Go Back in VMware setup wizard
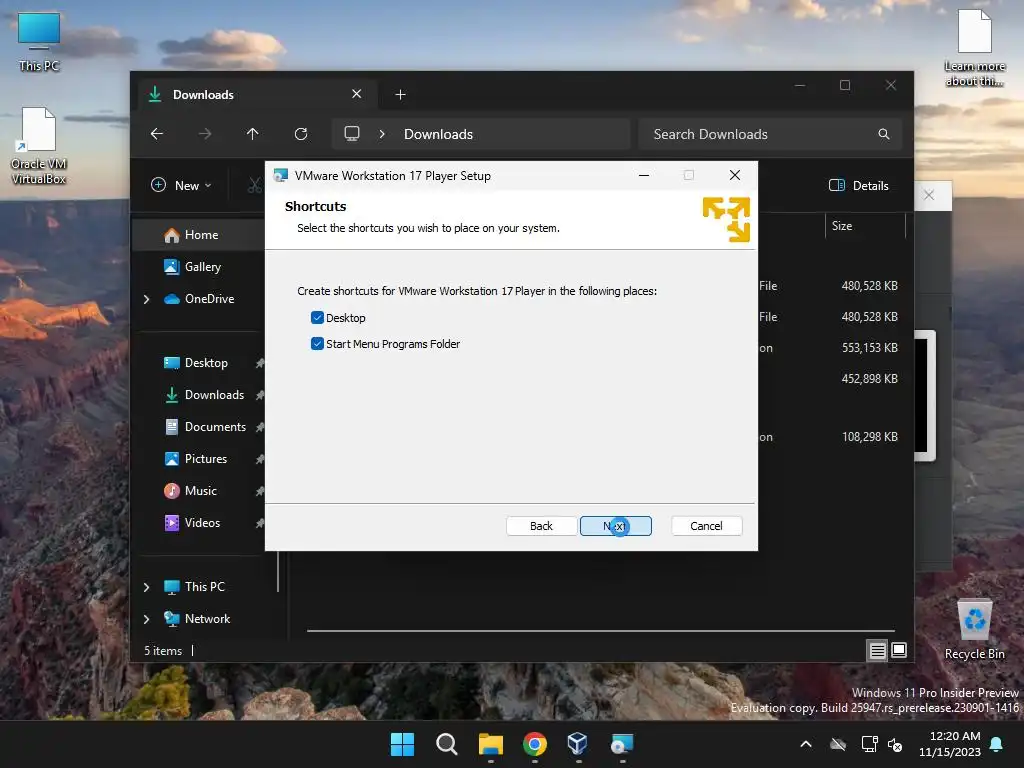This screenshot has height=768, width=1024. pos(541,526)
